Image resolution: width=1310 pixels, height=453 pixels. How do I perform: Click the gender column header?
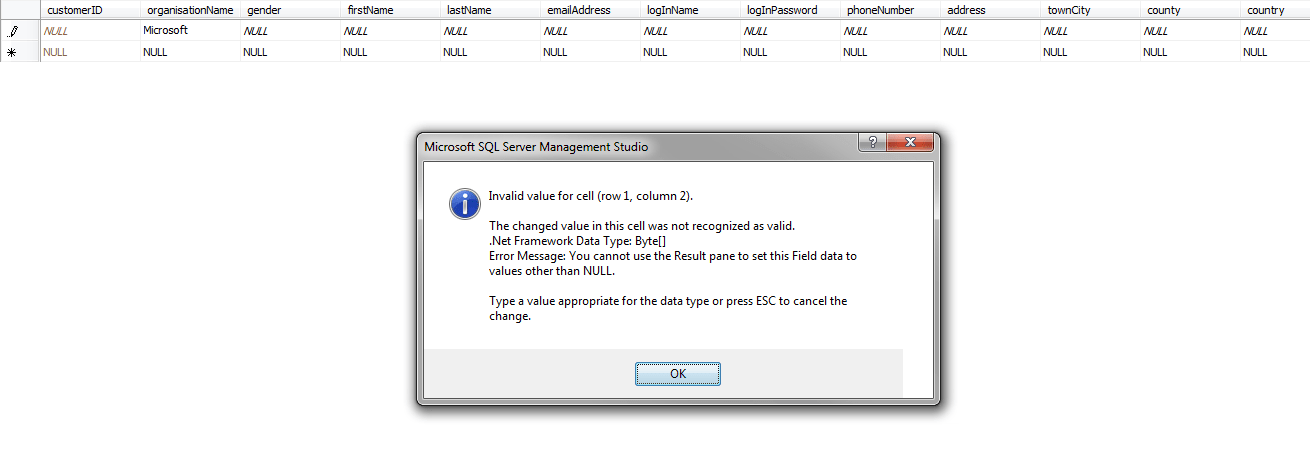pos(264,10)
